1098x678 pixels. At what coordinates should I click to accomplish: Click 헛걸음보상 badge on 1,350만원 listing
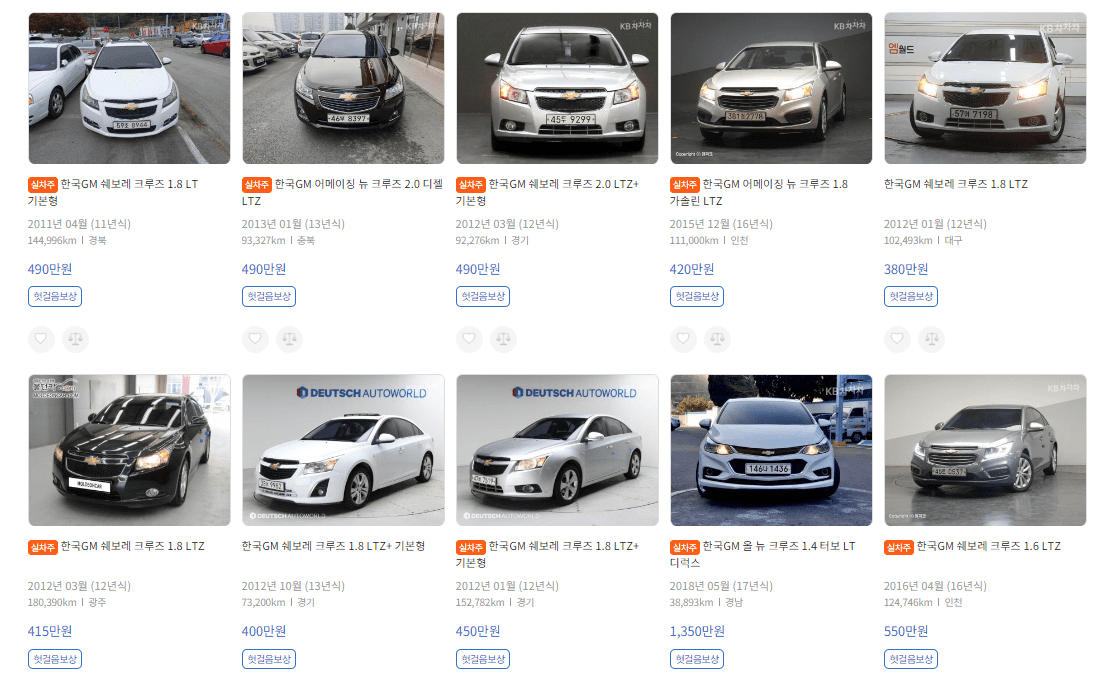coord(697,659)
